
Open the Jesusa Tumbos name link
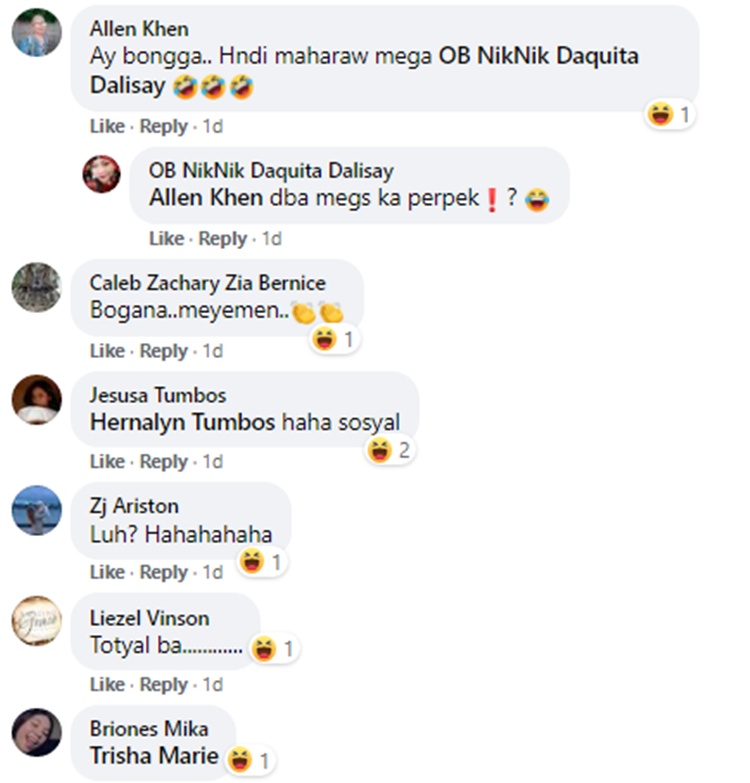(158, 395)
